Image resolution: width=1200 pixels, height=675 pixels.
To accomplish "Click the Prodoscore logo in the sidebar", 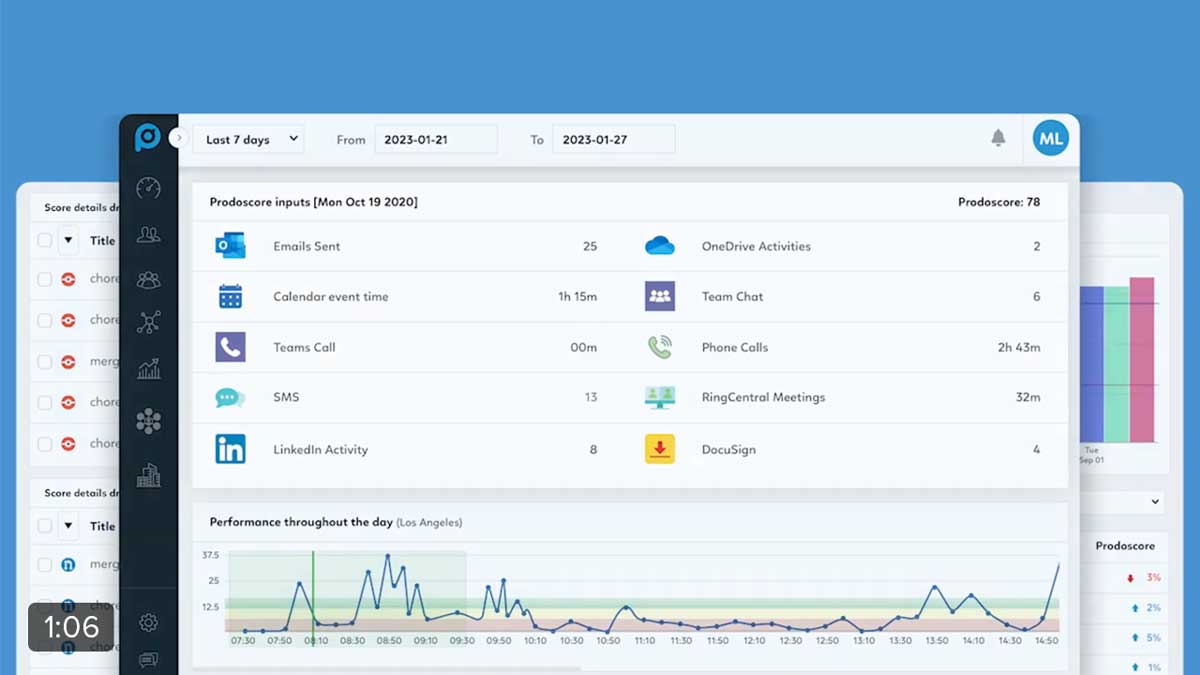I will coord(148,138).
